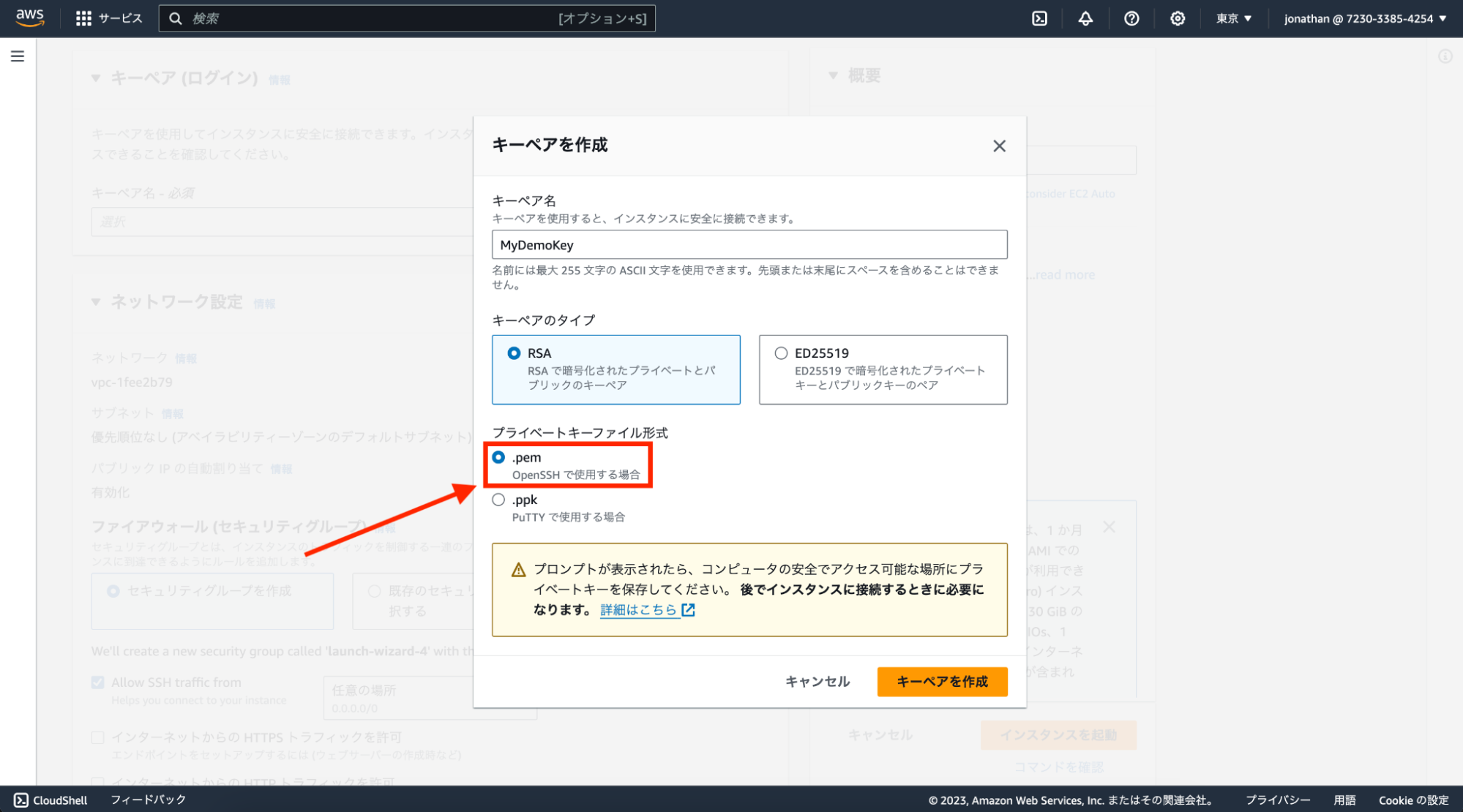Open settings gear icon in header
The height and width of the screenshot is (812, 1463).
[1177, 18]
